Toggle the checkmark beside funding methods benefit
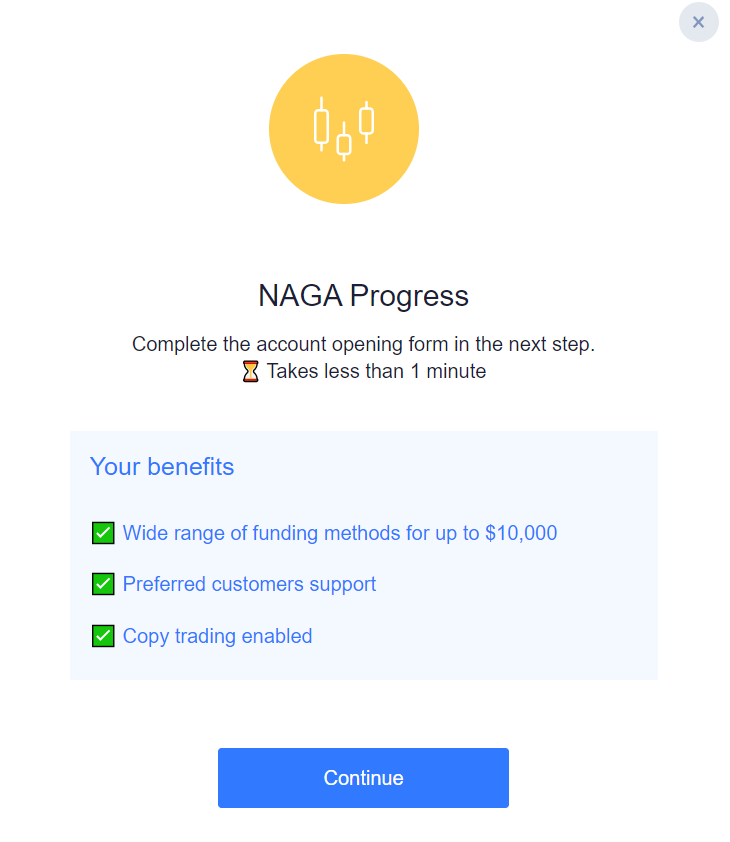This screenshot has height=842, width=730. [103, 533]
